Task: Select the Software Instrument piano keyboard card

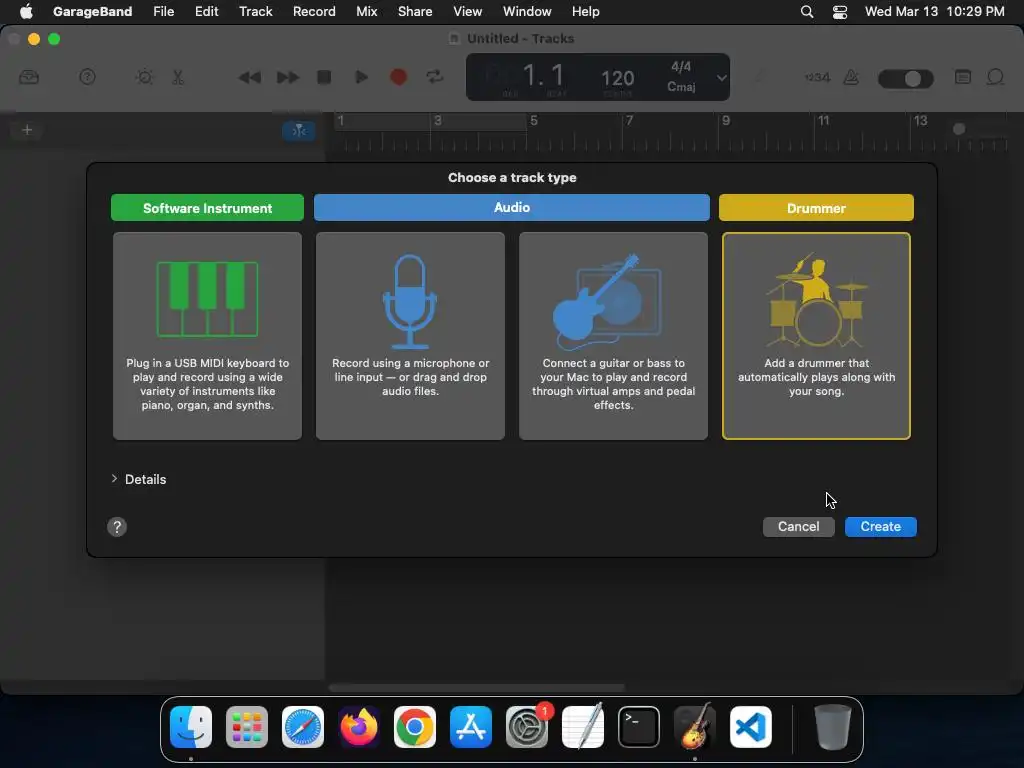Action: point(207,336)
